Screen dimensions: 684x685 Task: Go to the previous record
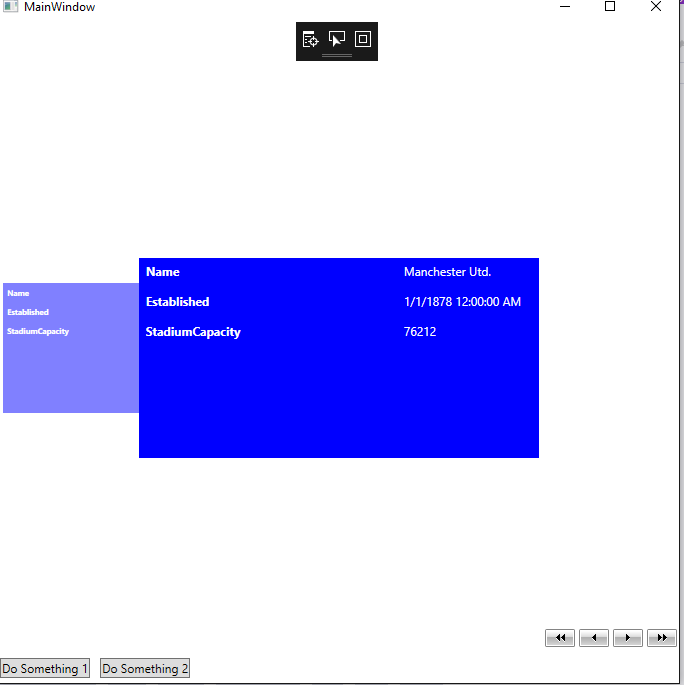tap(594, 638)
